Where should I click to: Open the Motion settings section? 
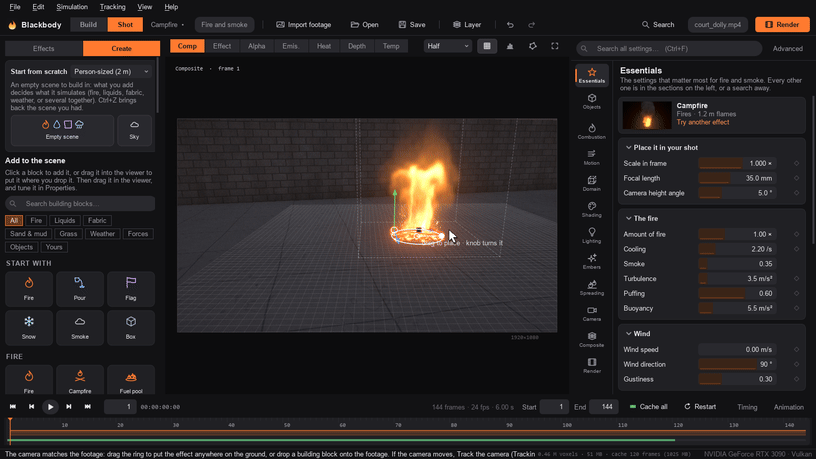592,158
